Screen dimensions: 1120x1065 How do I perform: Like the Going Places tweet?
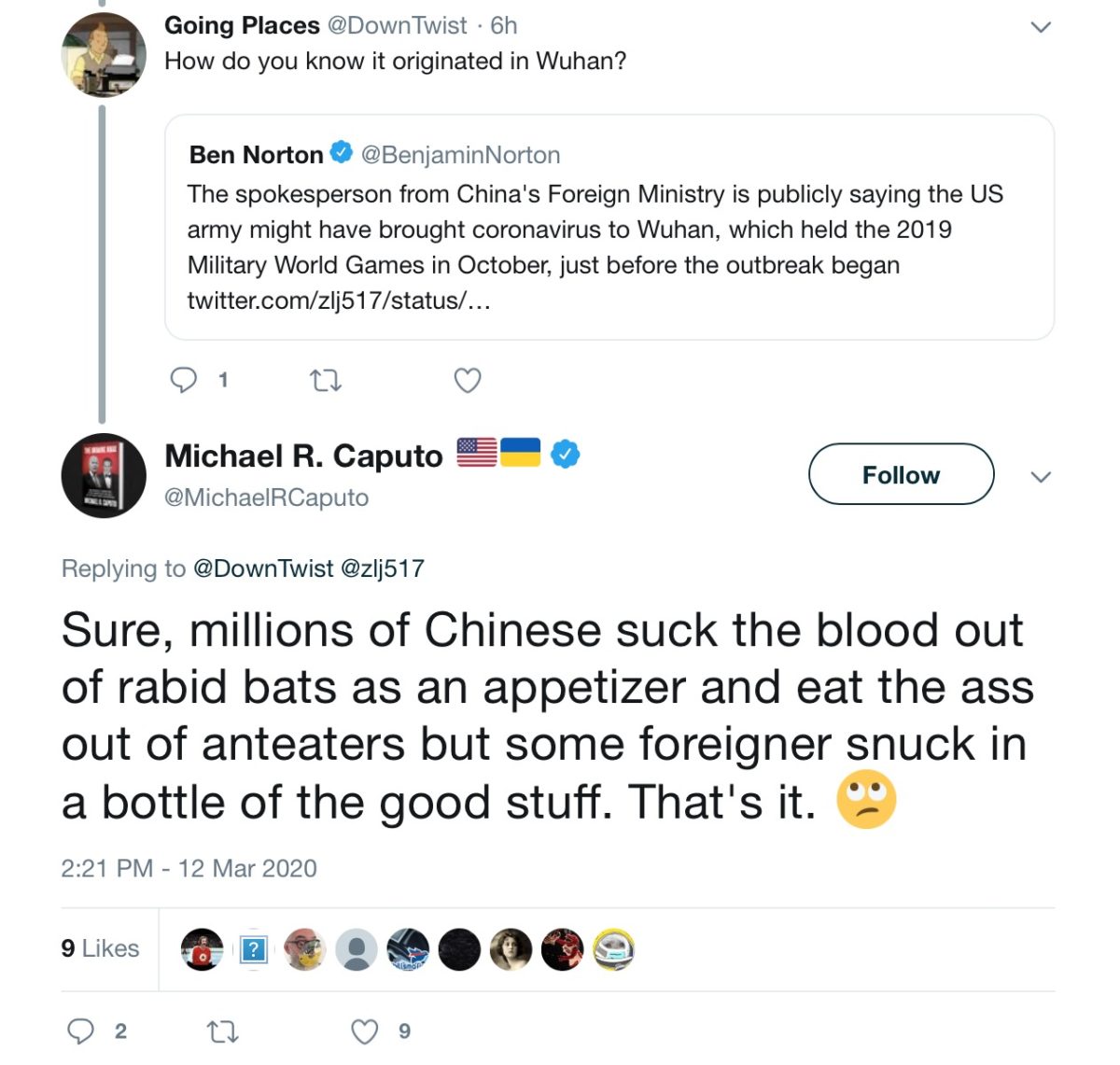(x=467, y=380)
